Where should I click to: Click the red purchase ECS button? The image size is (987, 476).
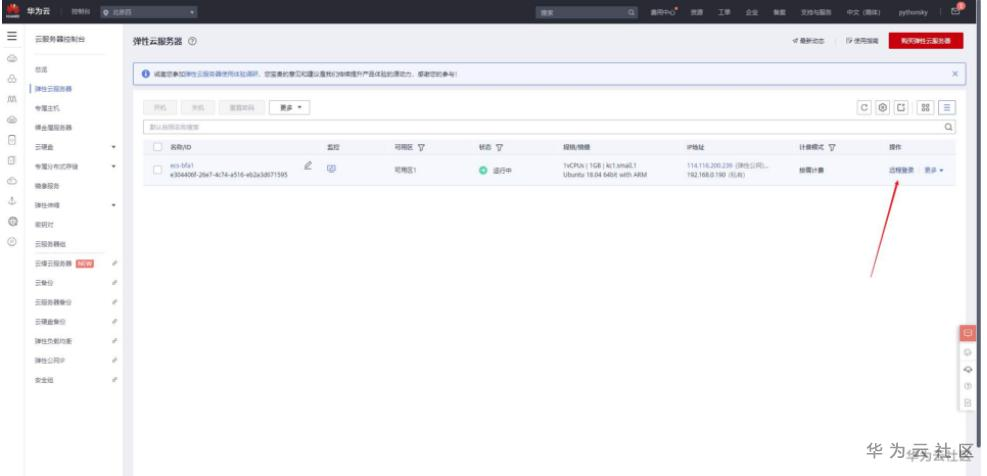926,40
